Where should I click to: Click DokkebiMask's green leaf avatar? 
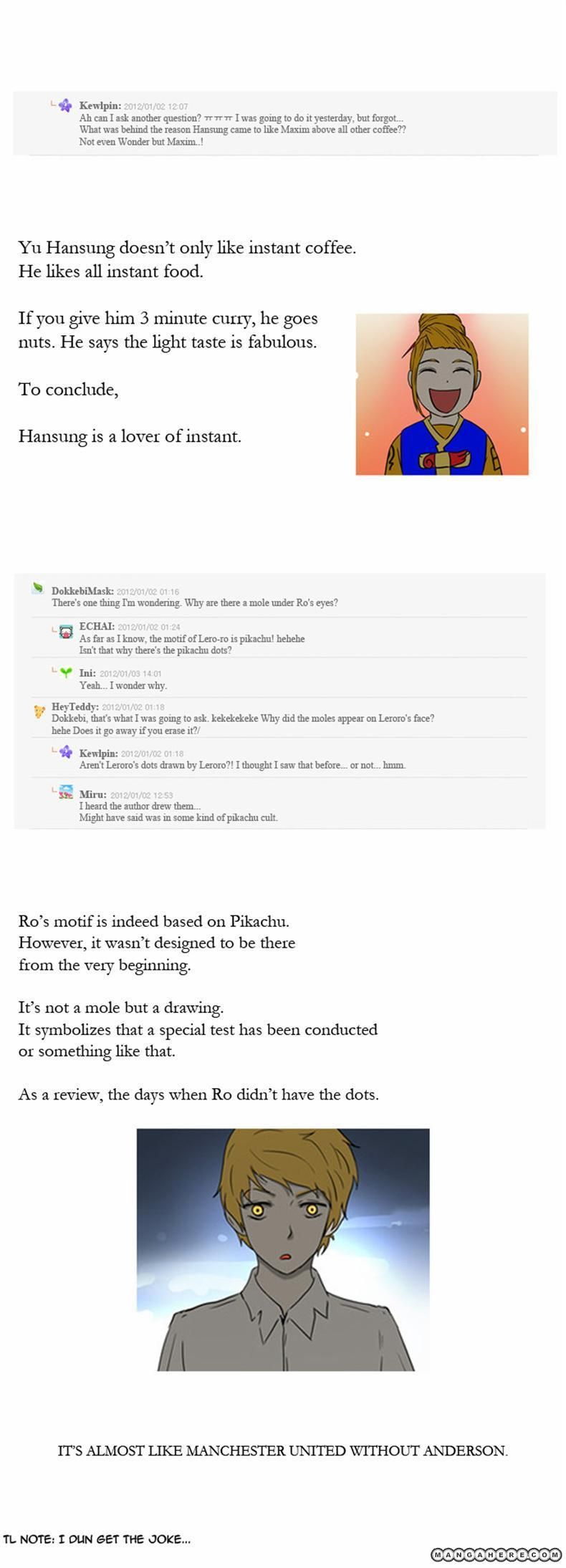[38, 588]
